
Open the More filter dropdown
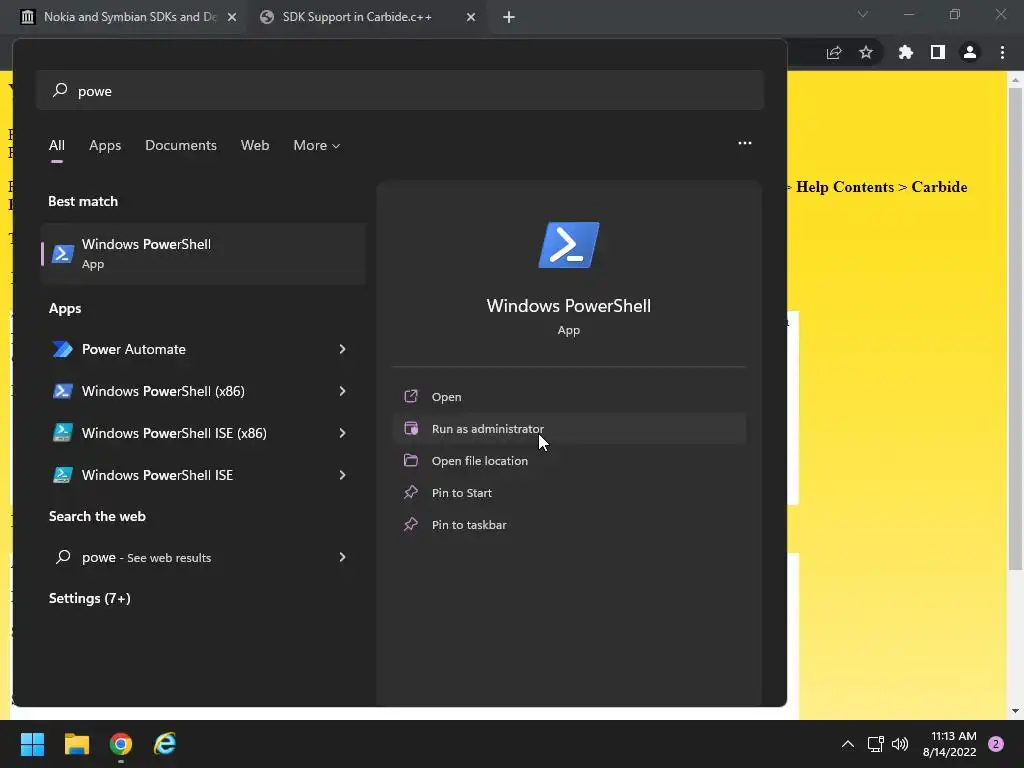(x=317, y=145)
